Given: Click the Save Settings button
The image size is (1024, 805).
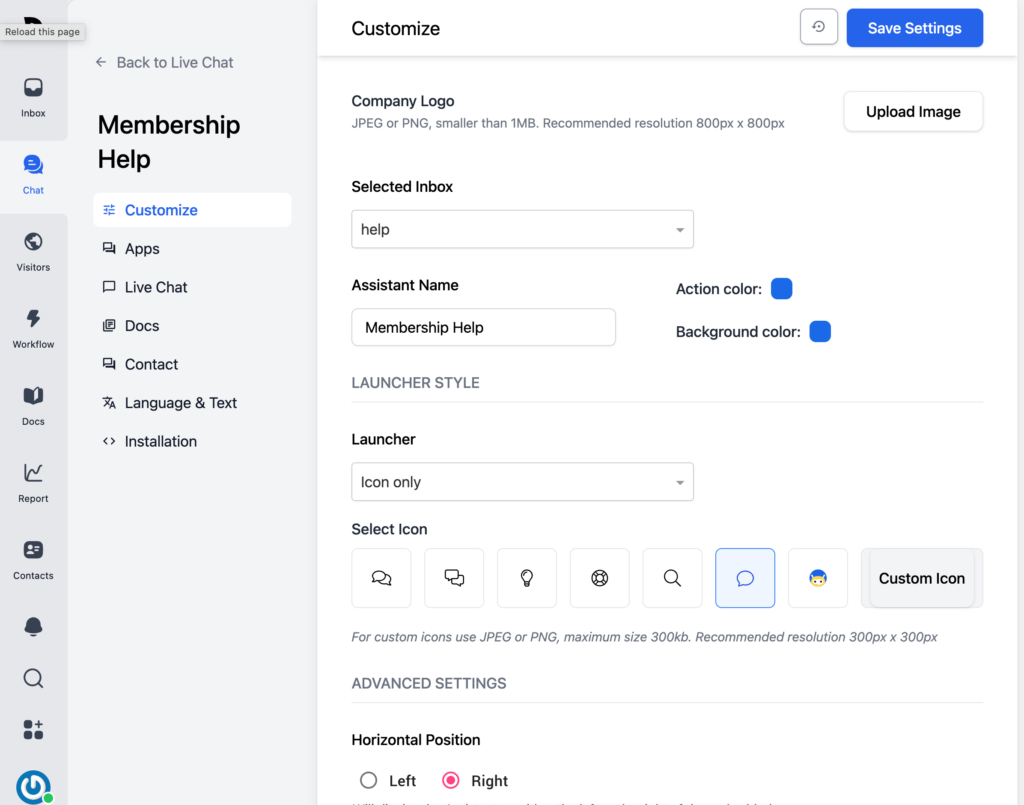Looking at the screenshot, I should [x=914, y=27].
